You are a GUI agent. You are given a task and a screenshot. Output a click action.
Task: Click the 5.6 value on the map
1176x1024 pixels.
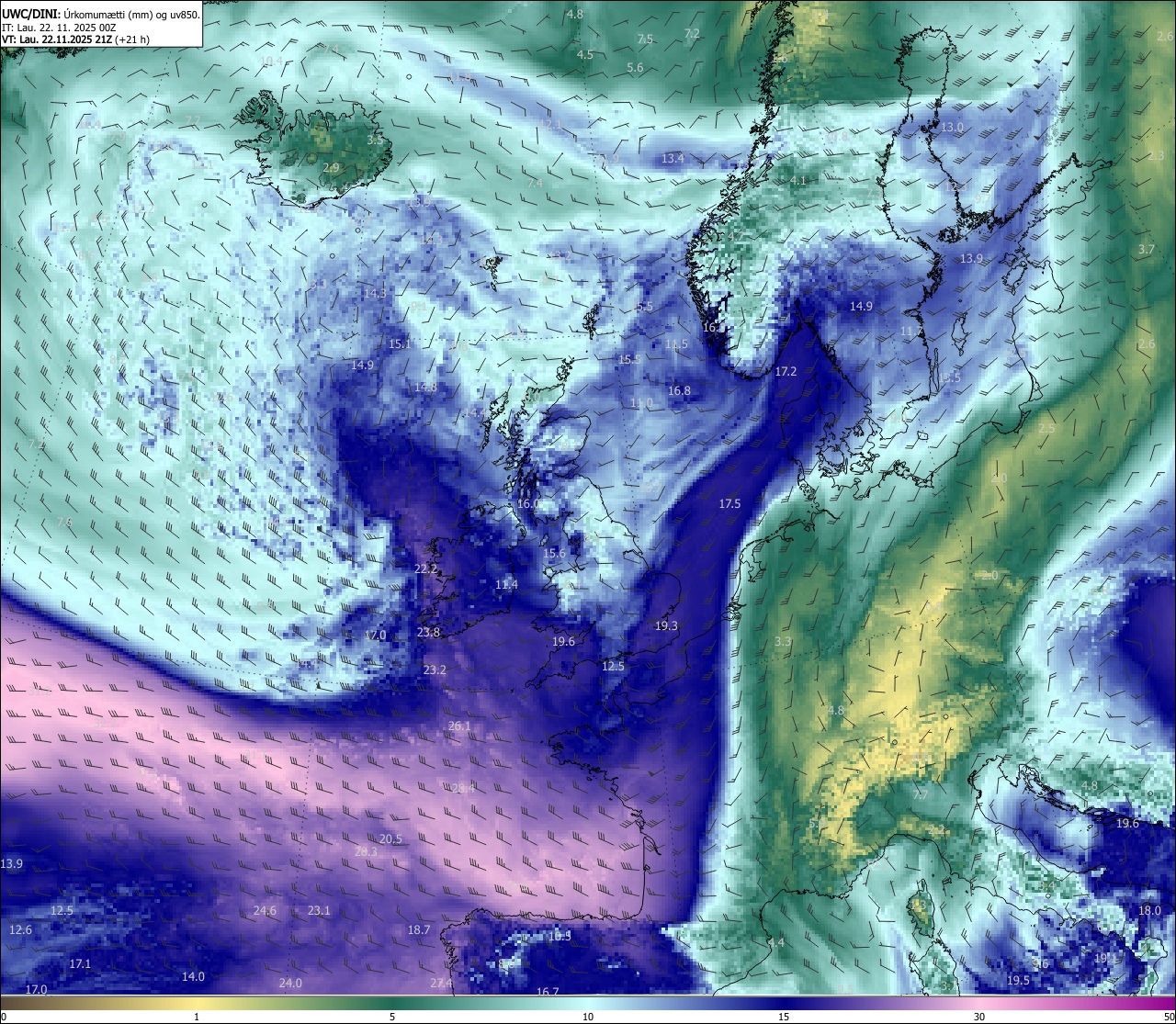(x=635, y=68)
